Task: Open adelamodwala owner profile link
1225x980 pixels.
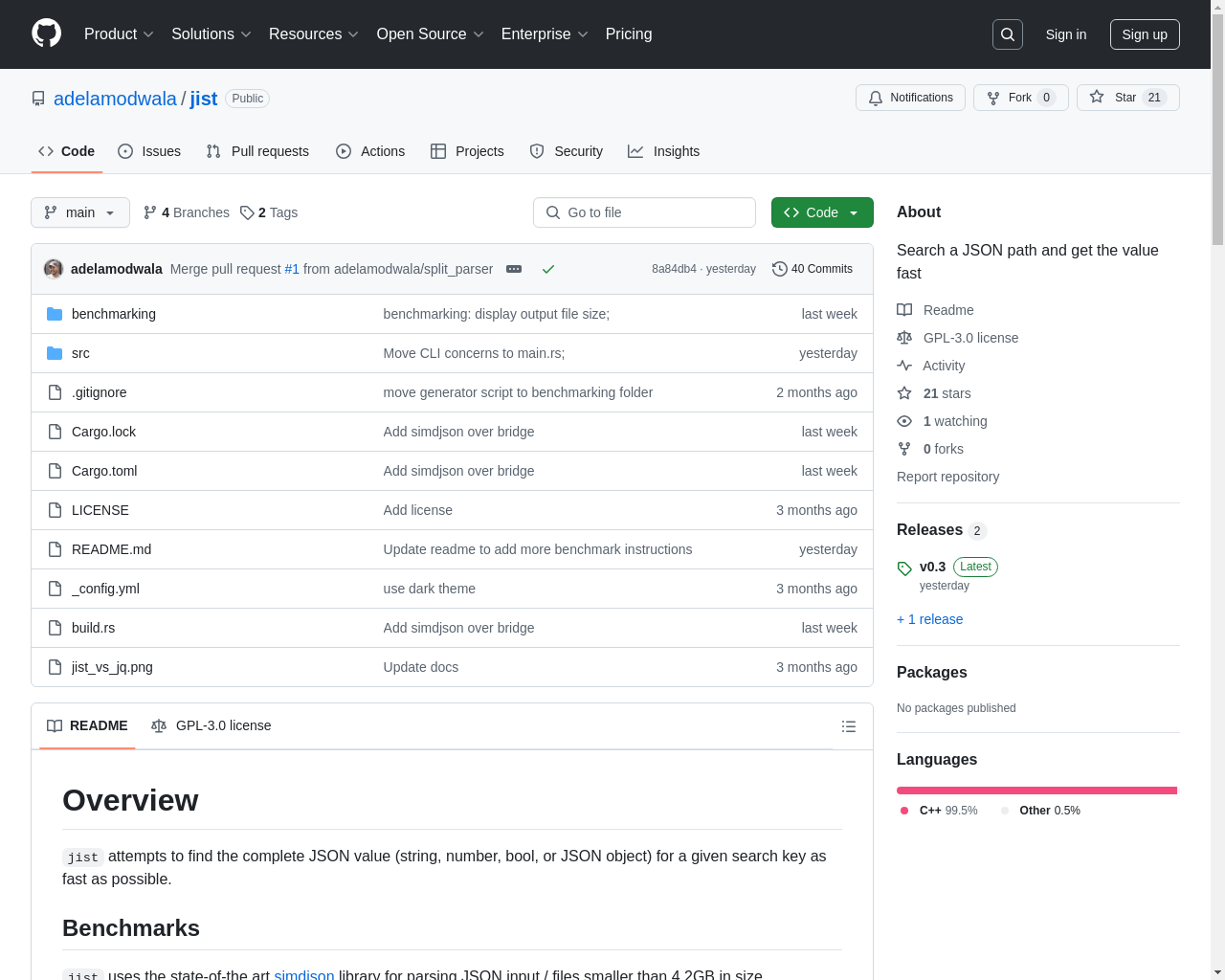Action: [115, 99]
